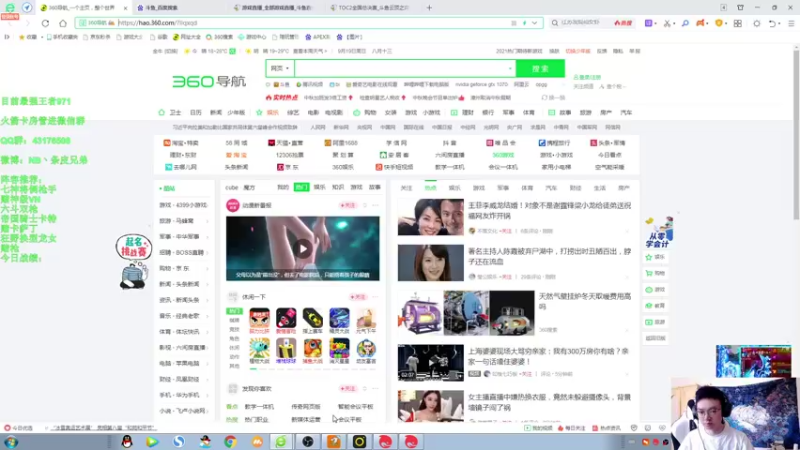Select the first 360 navigation browser tab
Viewport: 800px width, 450px height.
tap(84, 8)
